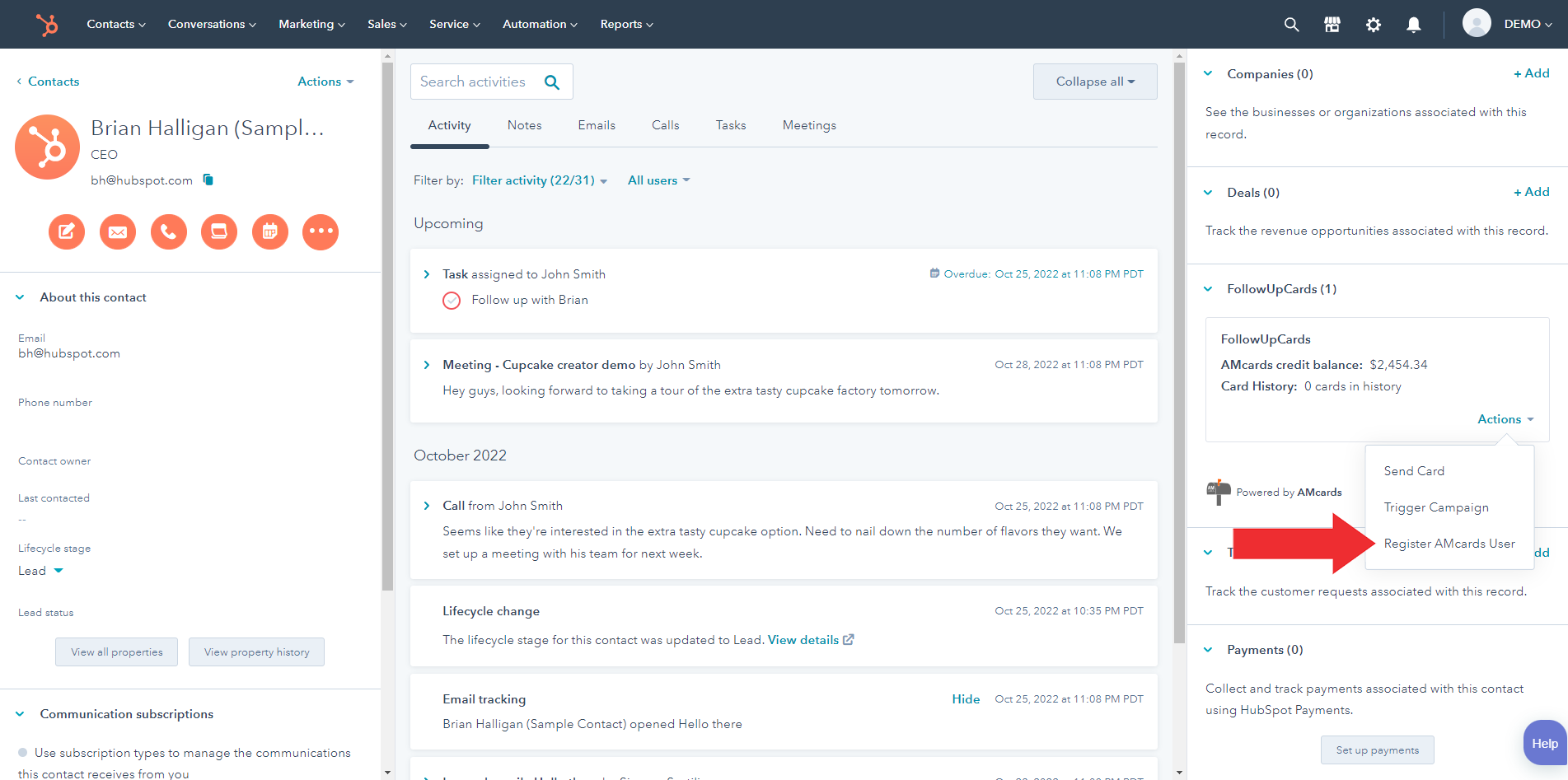Add a deal with + Add
The width and height of the screenshot is (1568, 780).
(1531, 192)
